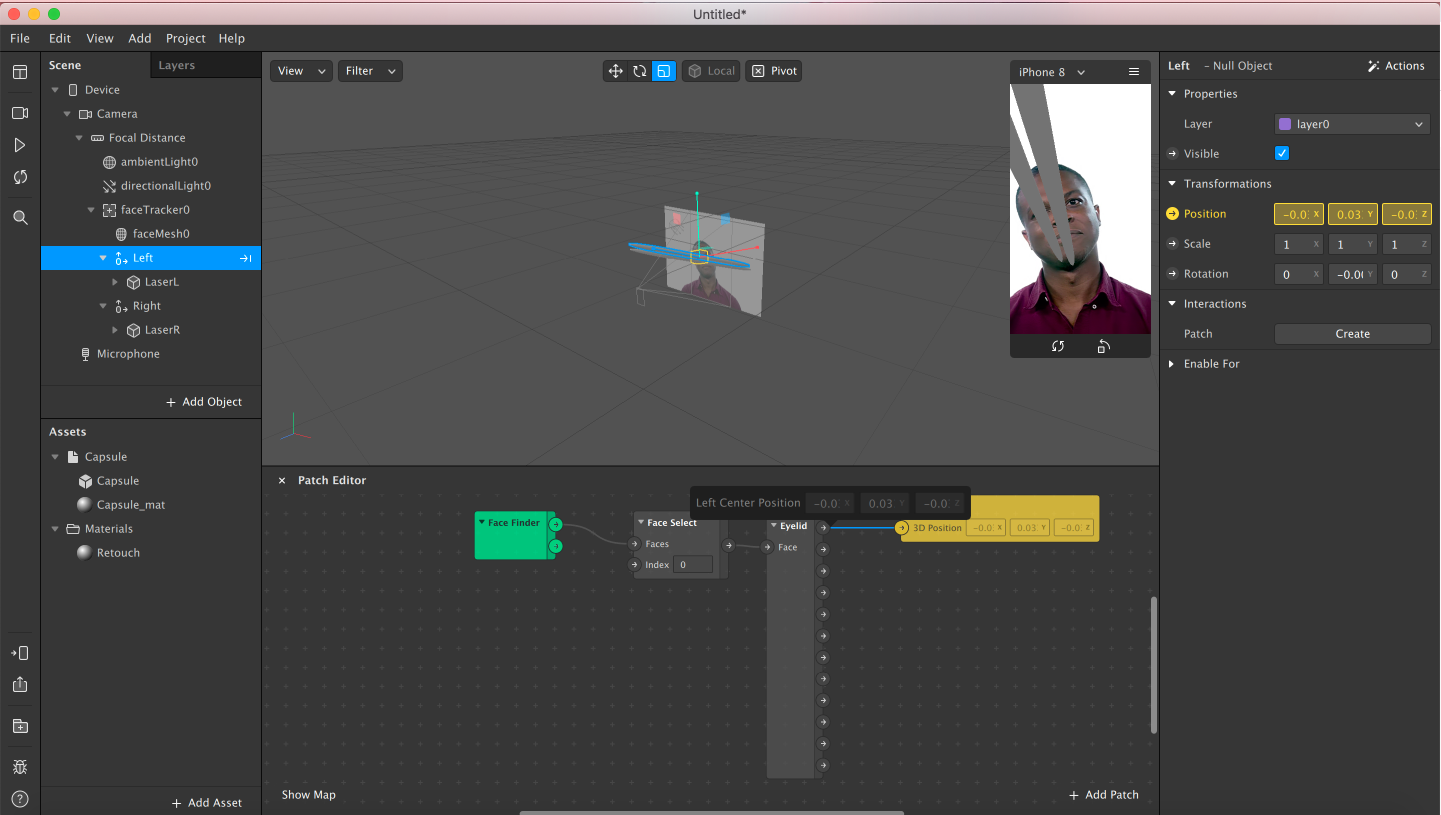Open the Edit menu
This screenshot has width=1441, height=815.
[x=60, y=38]
